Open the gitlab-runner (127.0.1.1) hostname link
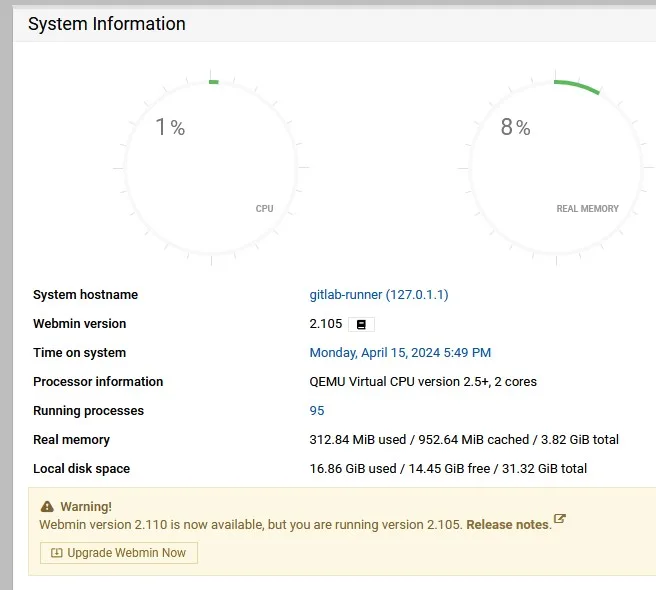This screenshot has height=590, width=656. pos(379,295)
